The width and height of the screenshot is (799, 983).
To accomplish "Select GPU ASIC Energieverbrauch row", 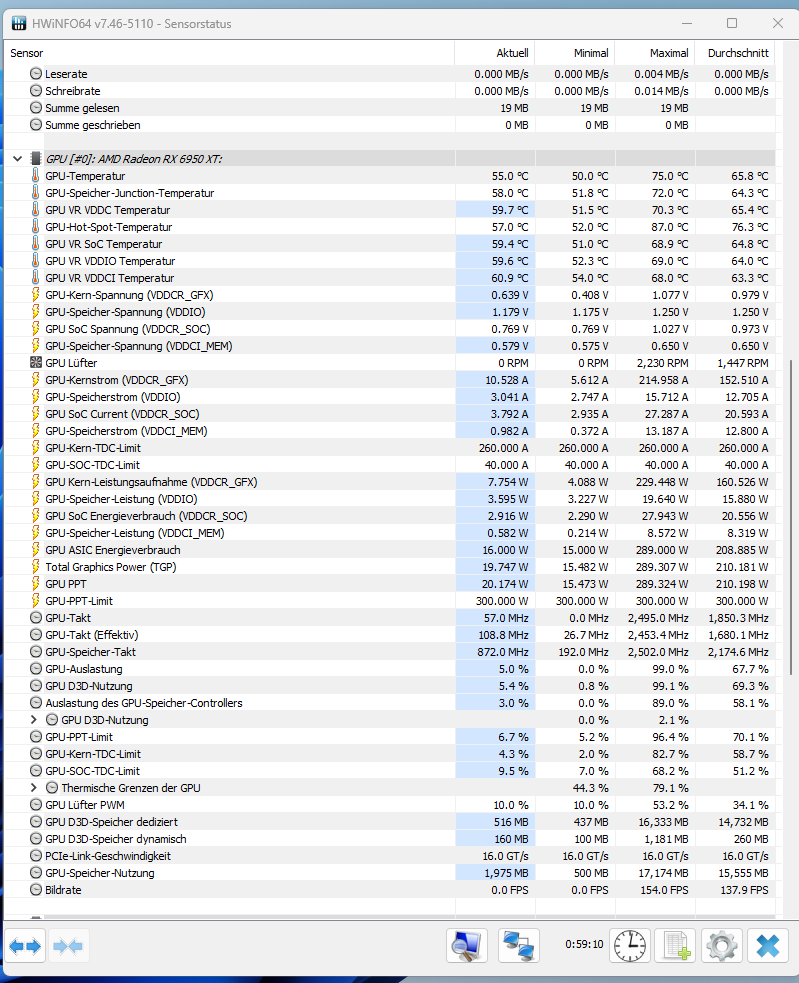I will 389,550.
